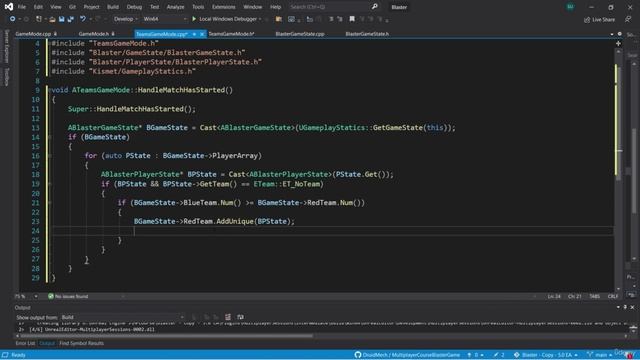Open the Build menu
The width and height of the screenshot is (640, 360).
[113, 7]
